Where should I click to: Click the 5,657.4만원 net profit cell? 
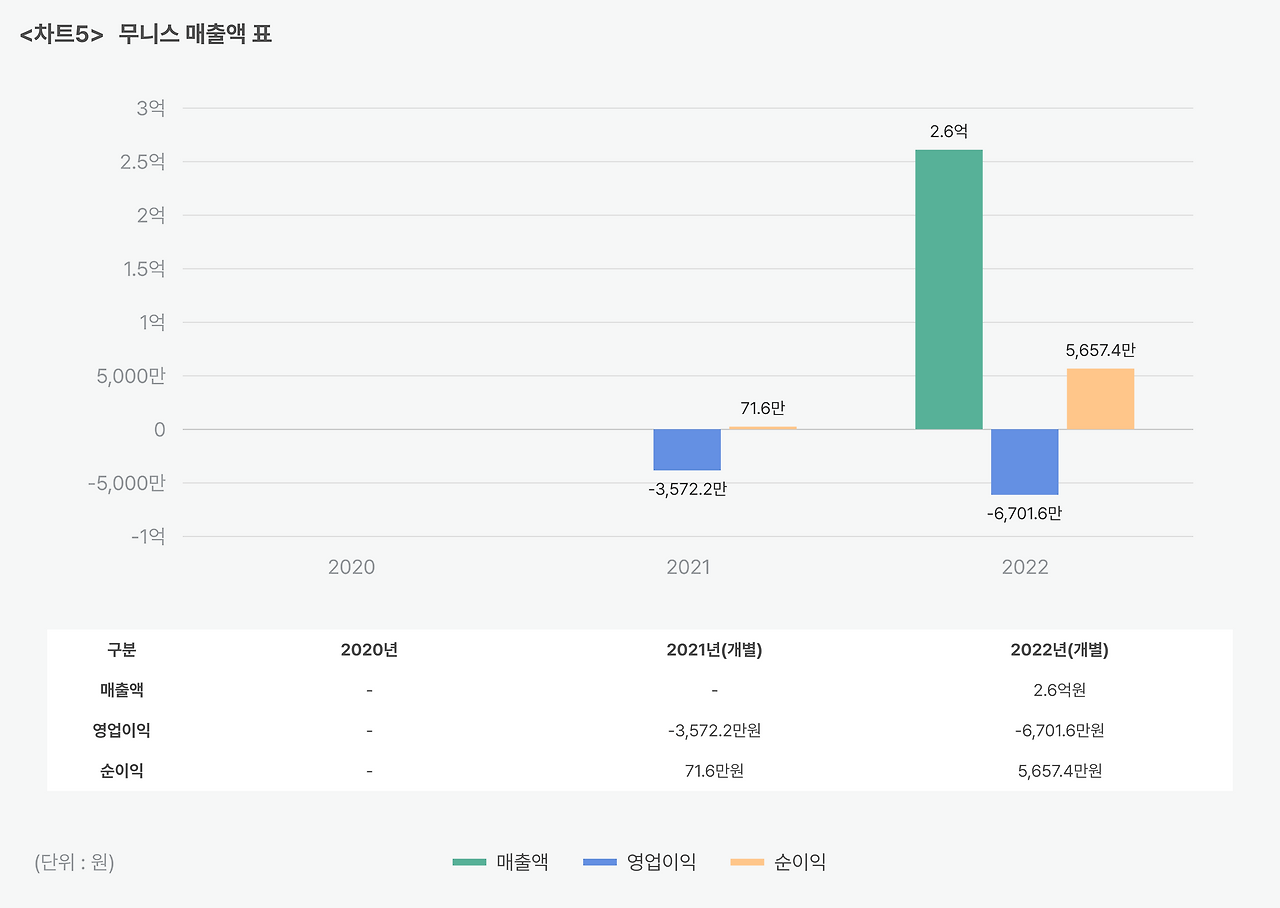coord(1060,770)
